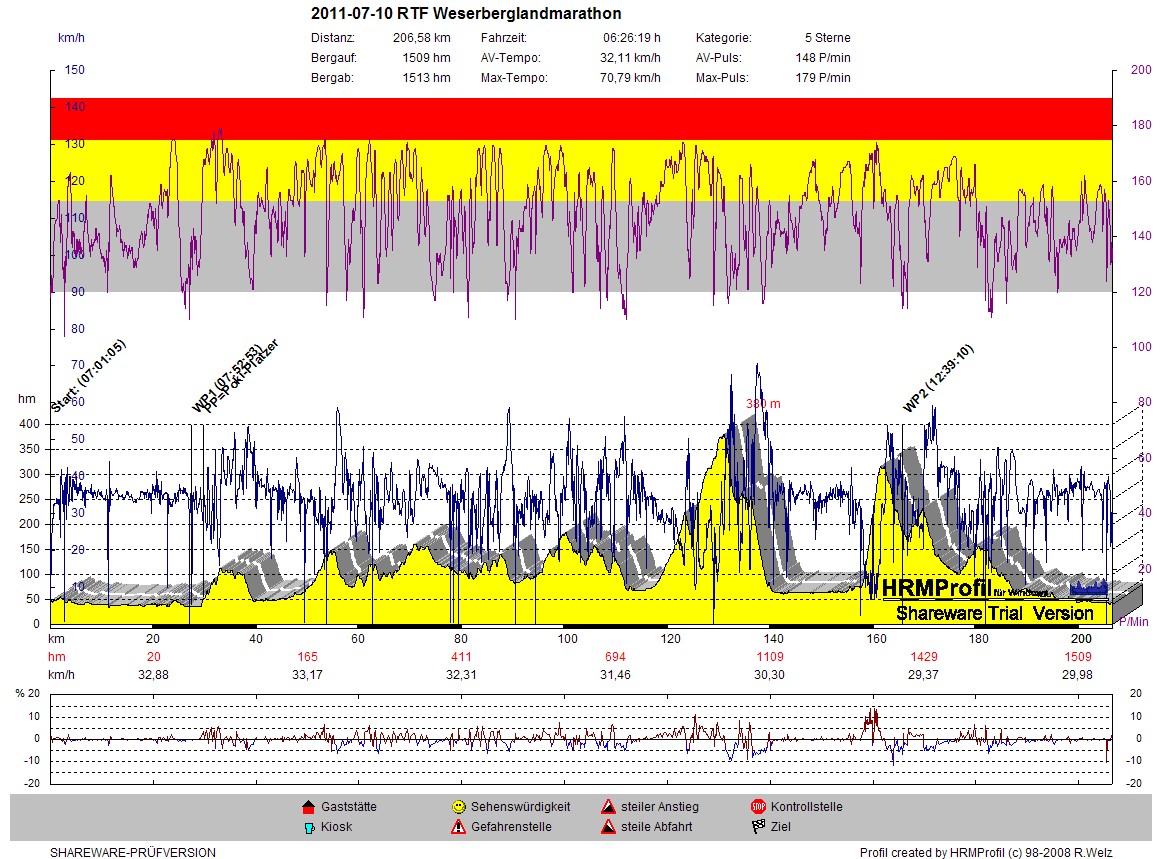Screen dimensions: 1162x859
Task: Click the red heart rate zone band
Action: pos(580,118)
